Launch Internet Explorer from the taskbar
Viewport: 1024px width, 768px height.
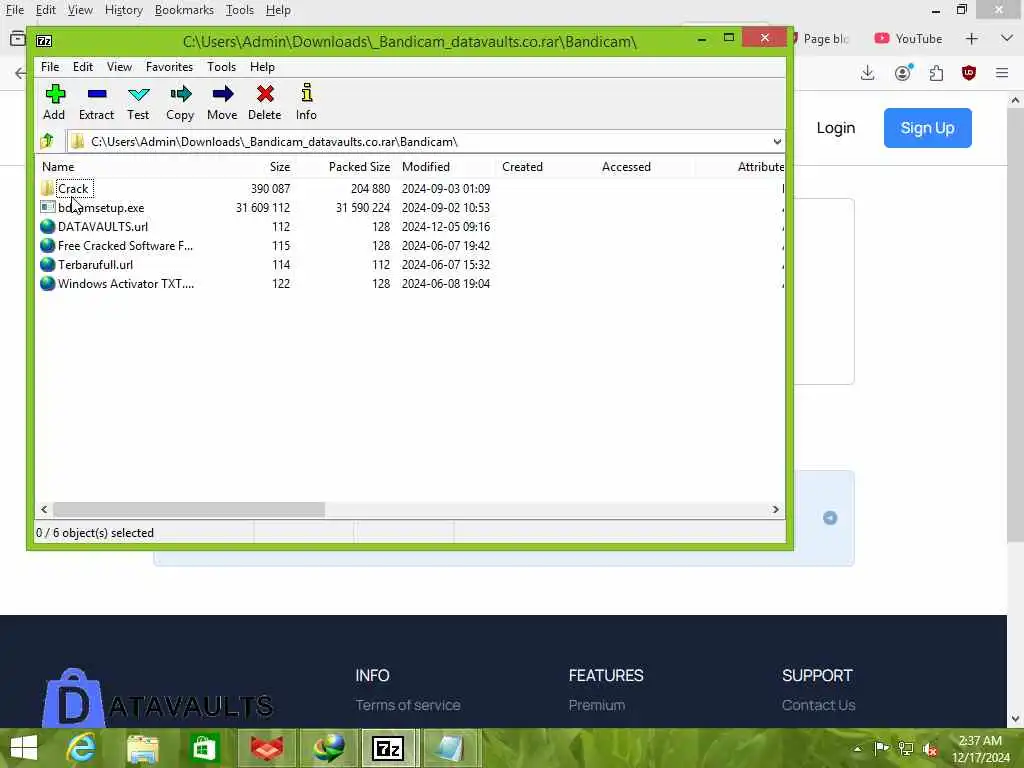(81, 748)
